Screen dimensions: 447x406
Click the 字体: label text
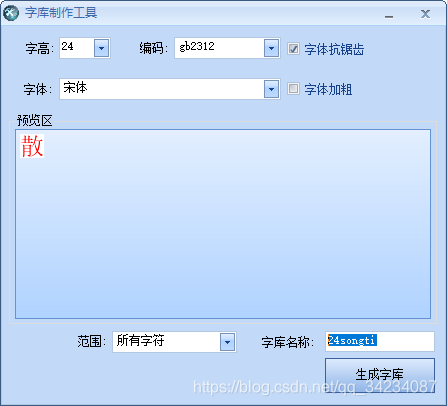coord(37,89)
